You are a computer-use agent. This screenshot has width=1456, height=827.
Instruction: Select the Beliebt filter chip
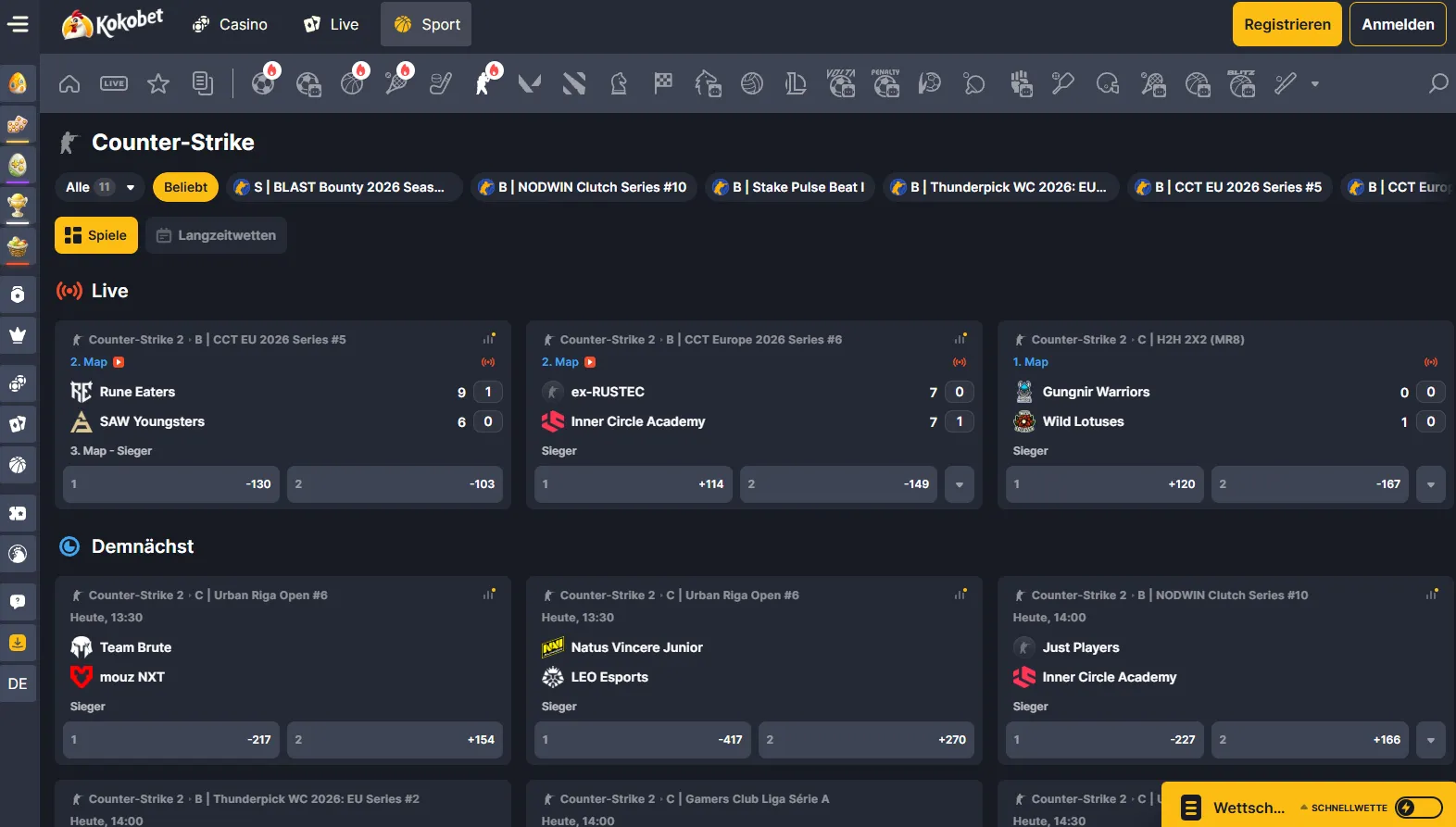pyautogui.click(x=185, y=187)
